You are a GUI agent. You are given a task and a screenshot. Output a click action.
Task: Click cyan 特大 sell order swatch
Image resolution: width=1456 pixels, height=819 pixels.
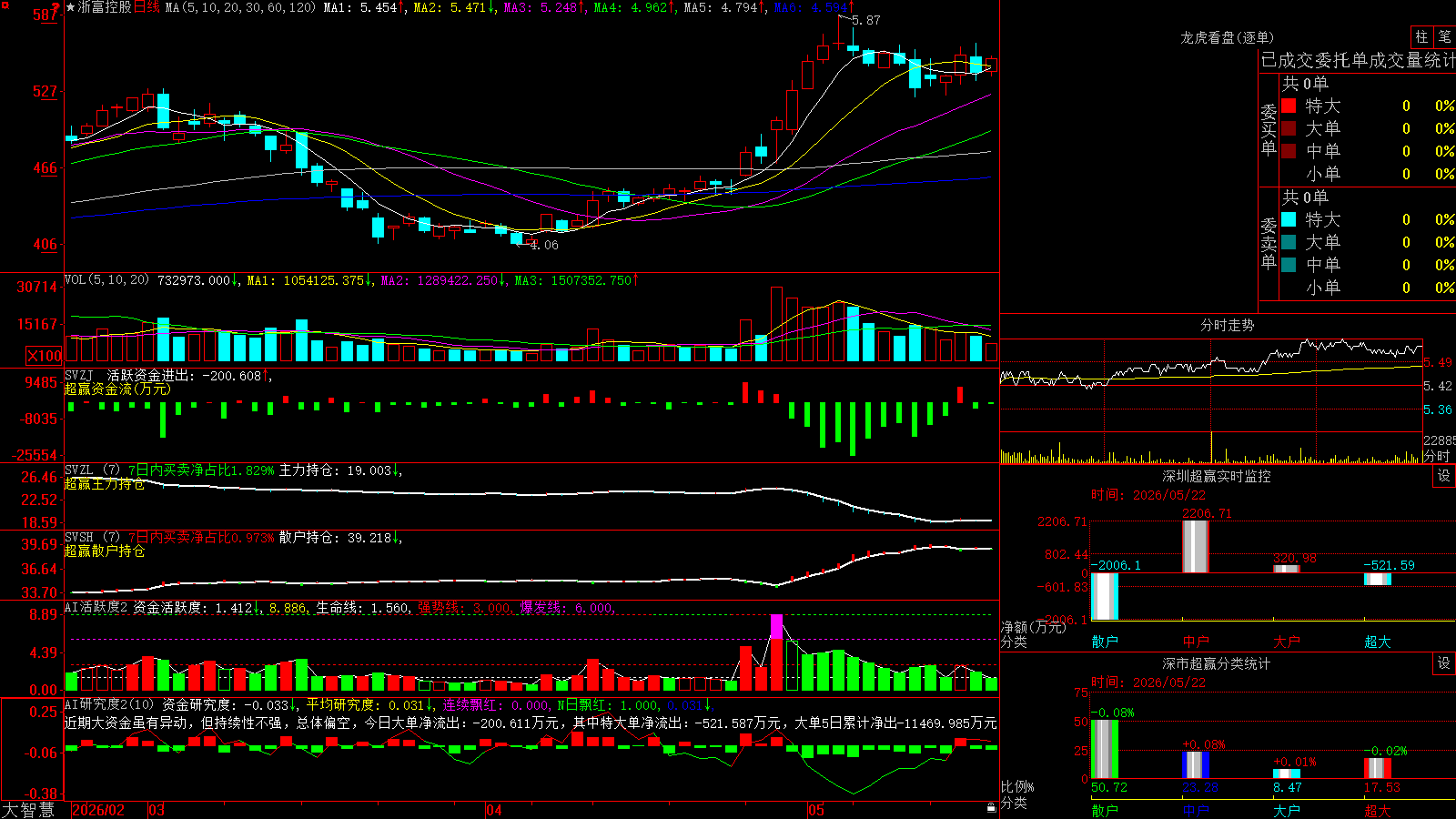(x=1289, y=219)
